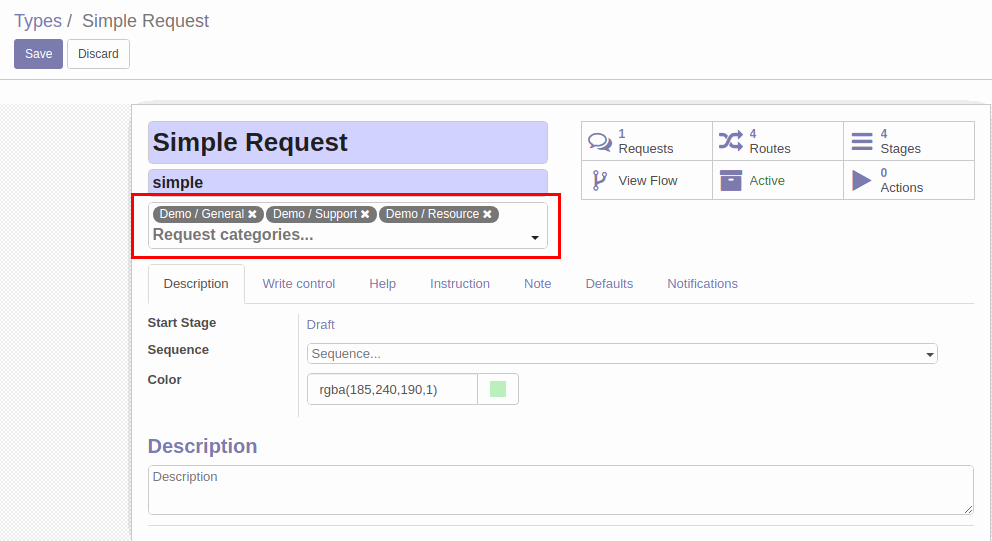992x541 pixels.
Task: Click the Sequence field label
Action: (x=178, y=350)
